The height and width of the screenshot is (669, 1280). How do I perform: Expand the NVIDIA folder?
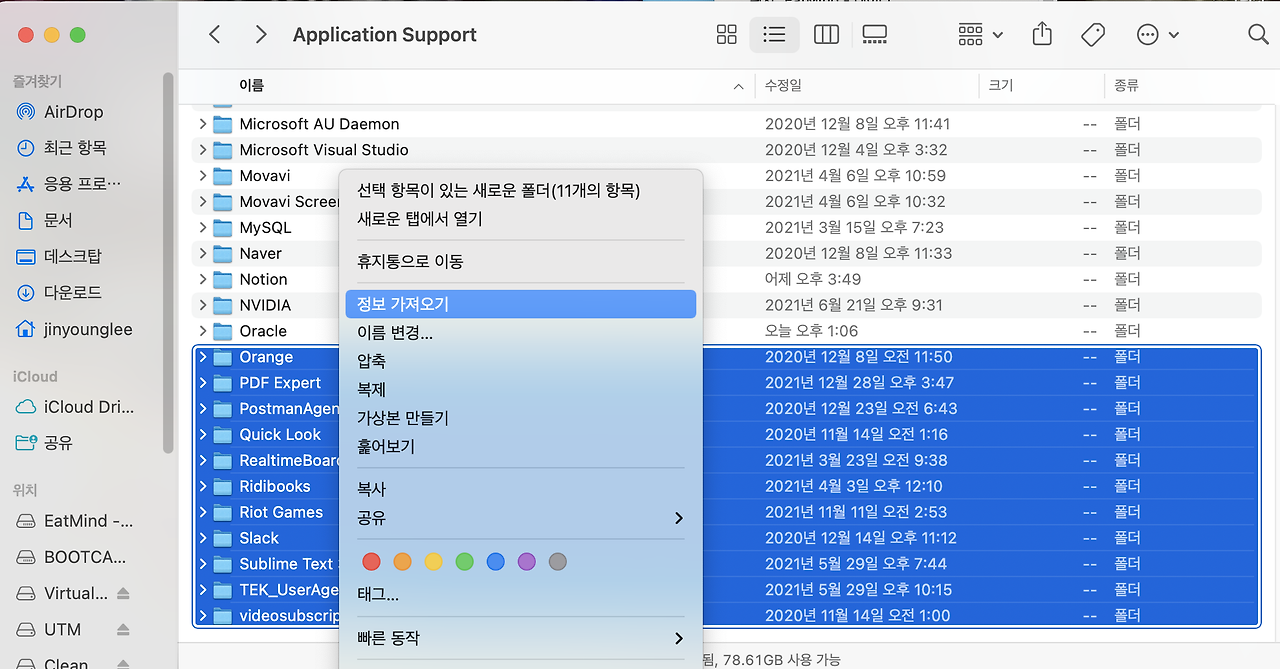tap(203, 305)
